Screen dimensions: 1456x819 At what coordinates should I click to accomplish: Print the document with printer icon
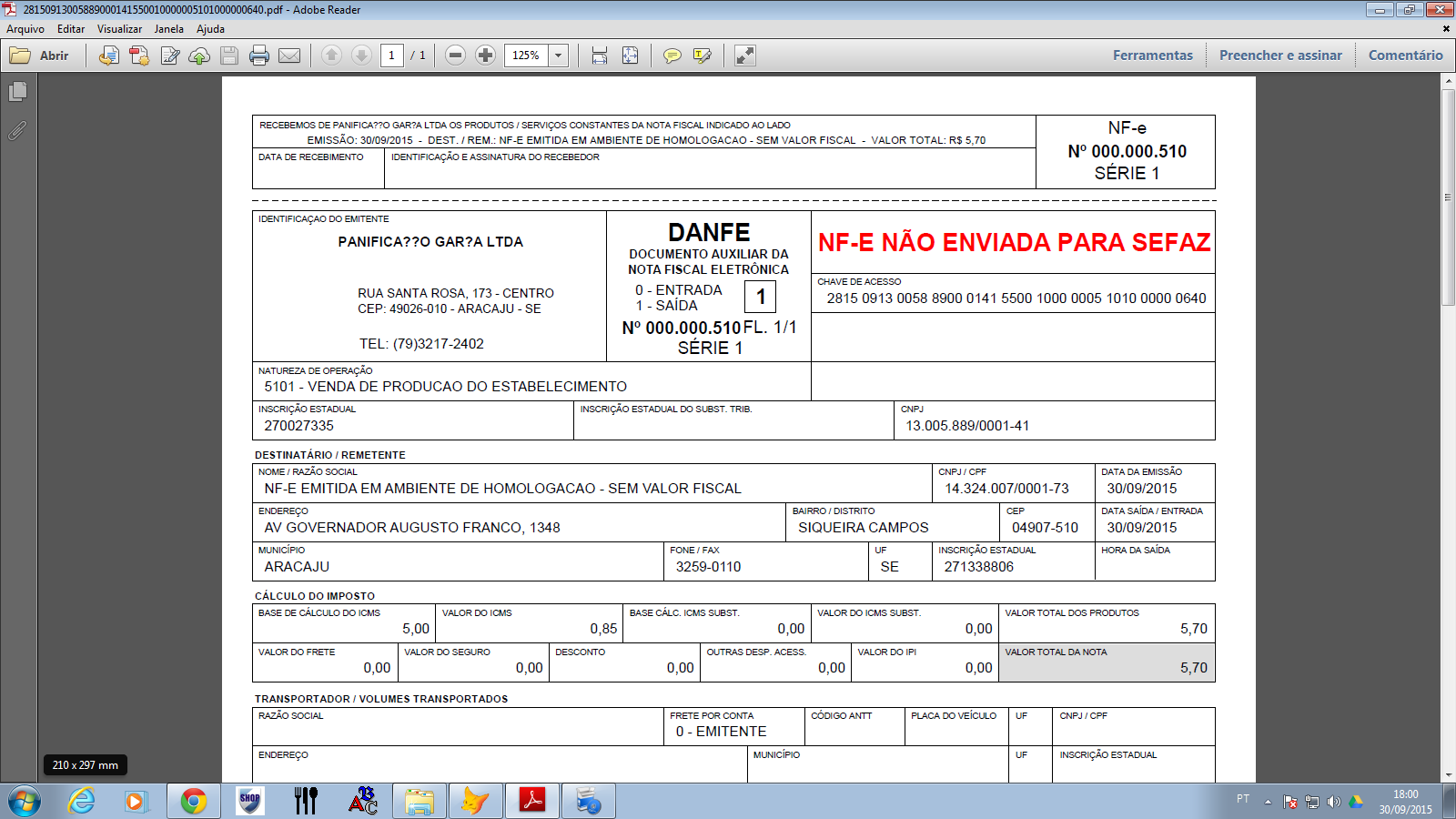[x=259, y=56]
